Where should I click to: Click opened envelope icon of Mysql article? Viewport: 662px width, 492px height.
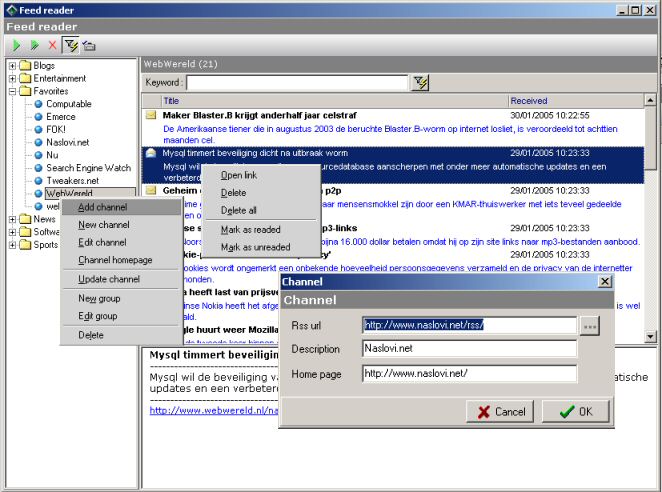click(x=151, y=153)
